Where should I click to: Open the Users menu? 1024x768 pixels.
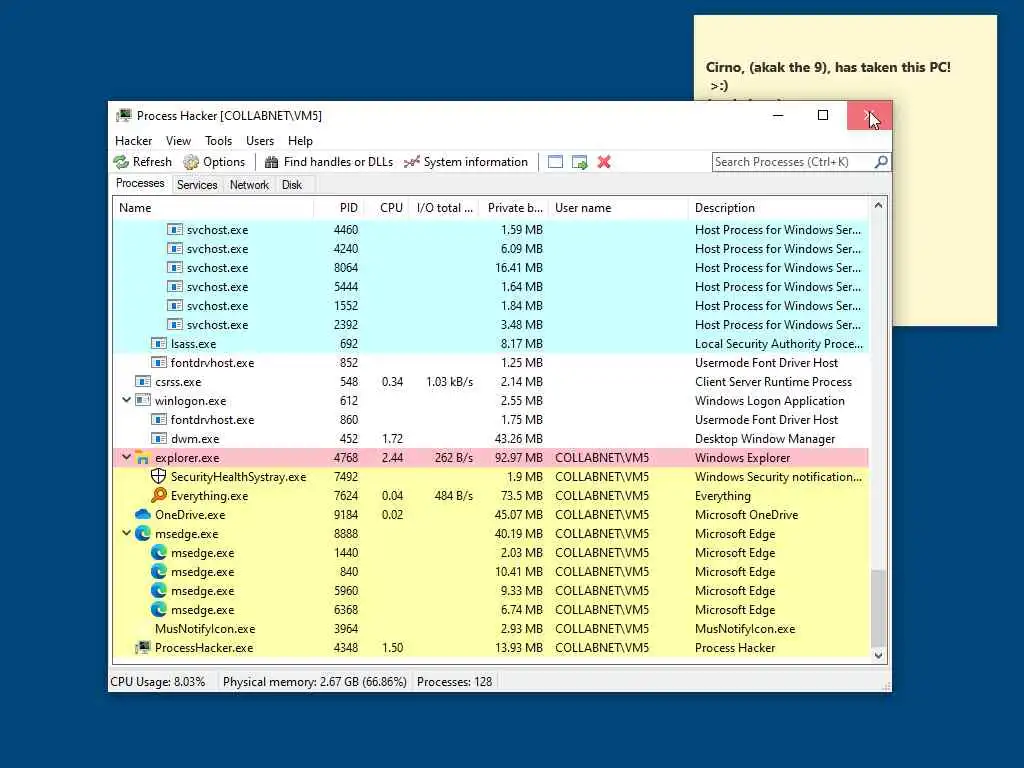pyautogui.click(x=260, y=140)
